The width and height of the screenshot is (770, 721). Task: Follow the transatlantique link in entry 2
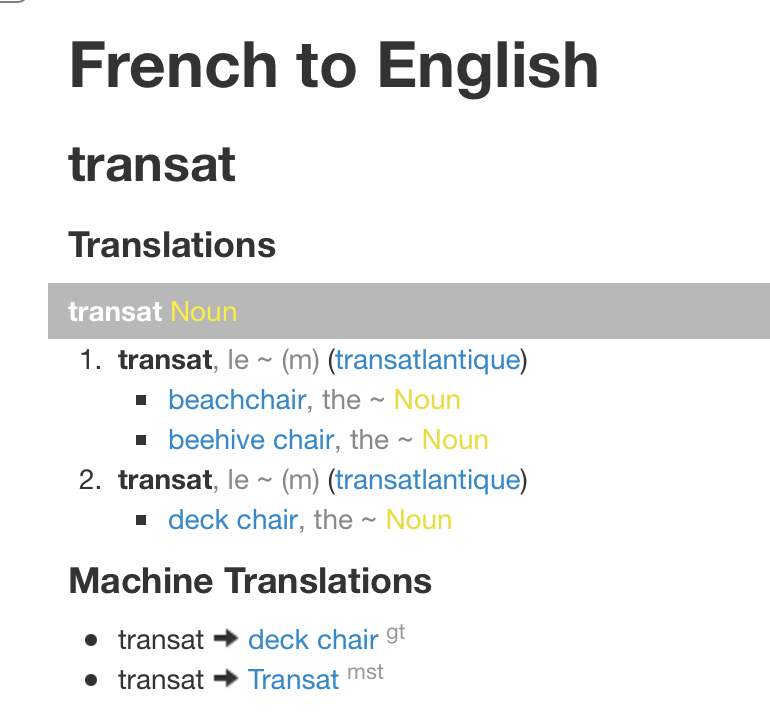click(428, 480)
